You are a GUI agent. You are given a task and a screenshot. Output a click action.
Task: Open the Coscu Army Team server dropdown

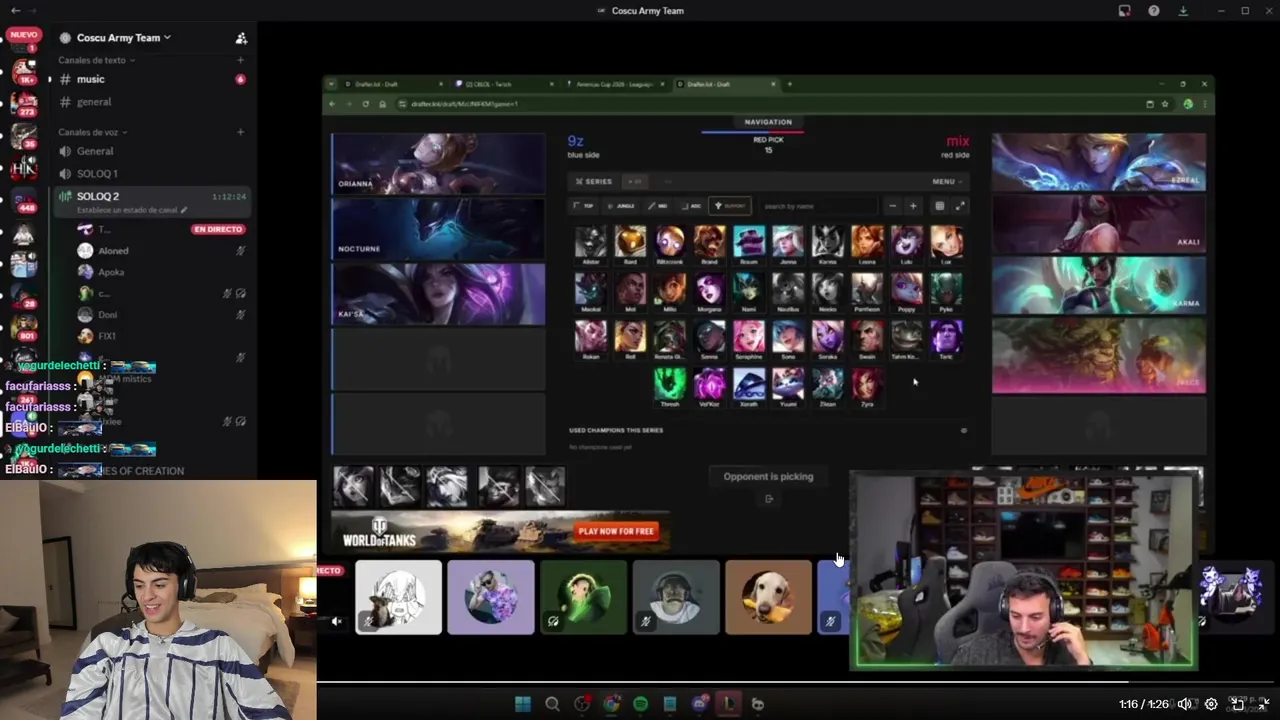(x=123, y=38)
